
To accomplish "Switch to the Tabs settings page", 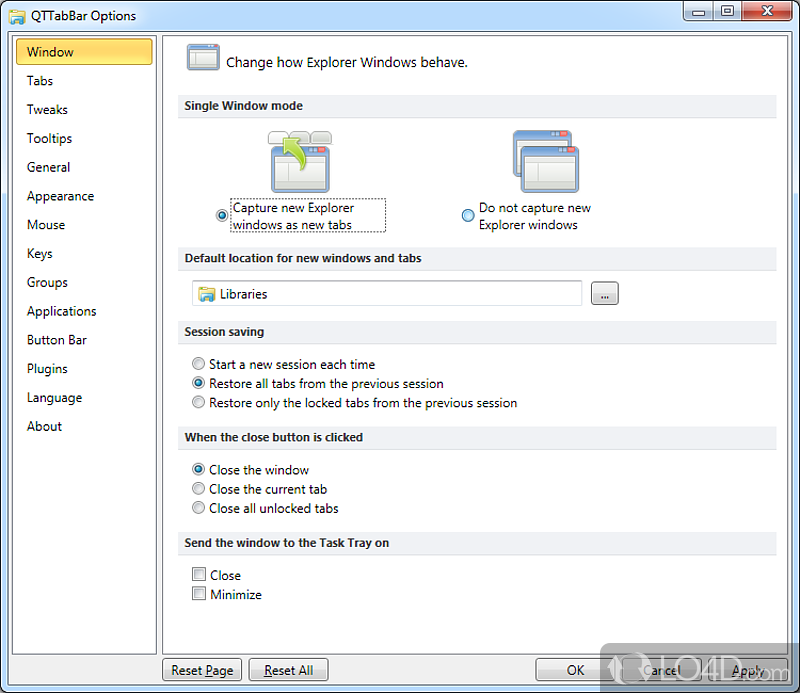I will pyautogui.click(x=40, y=81).
